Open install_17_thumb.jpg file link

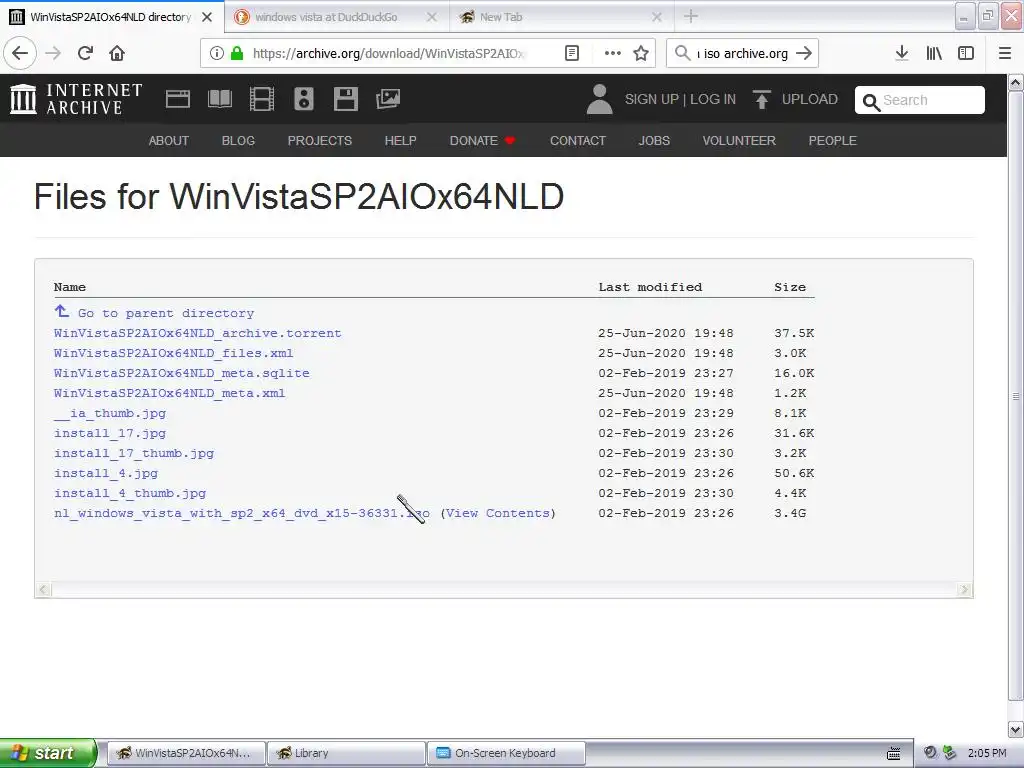[x=134, y=453]
